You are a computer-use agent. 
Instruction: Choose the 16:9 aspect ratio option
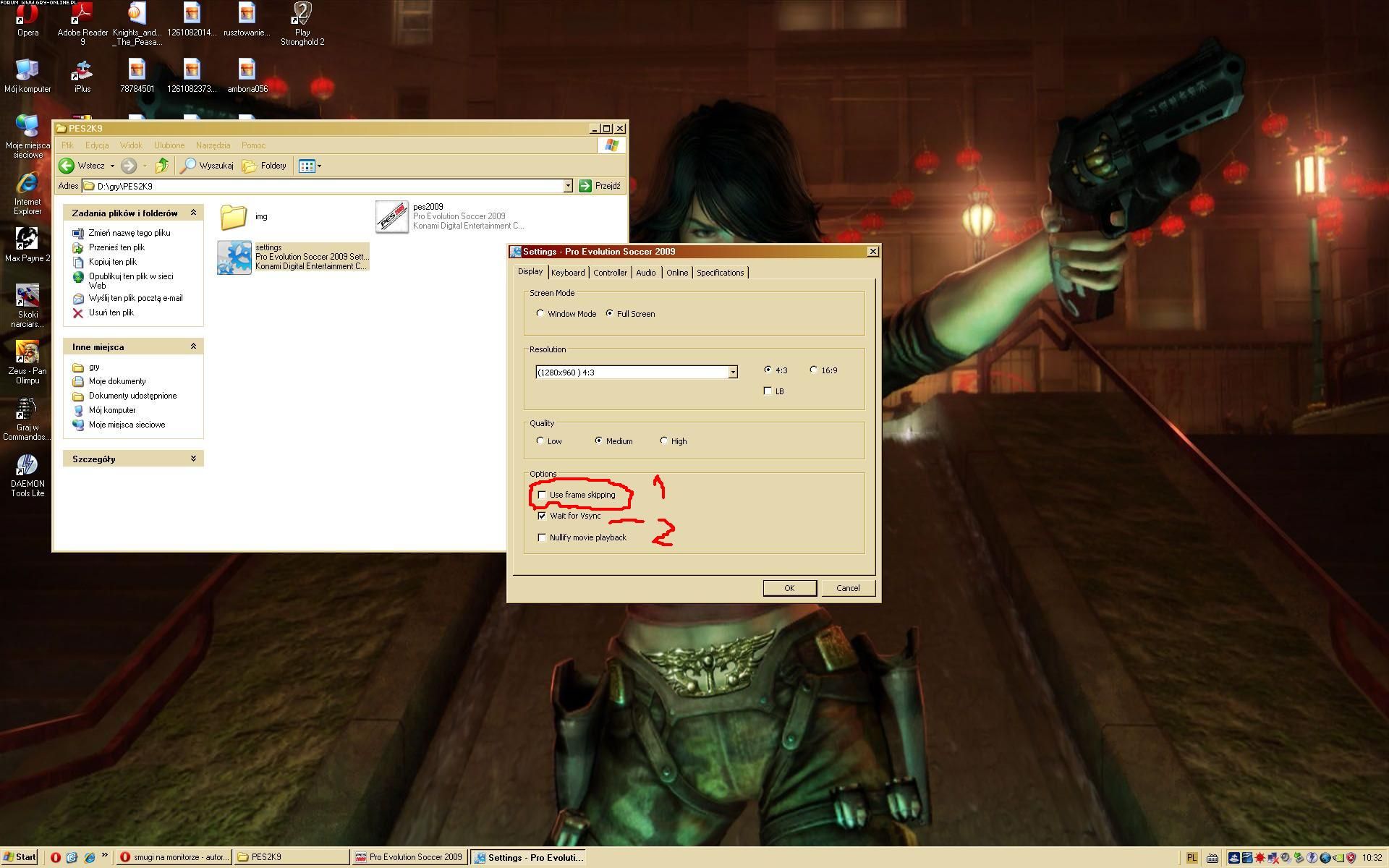(813, 370)
